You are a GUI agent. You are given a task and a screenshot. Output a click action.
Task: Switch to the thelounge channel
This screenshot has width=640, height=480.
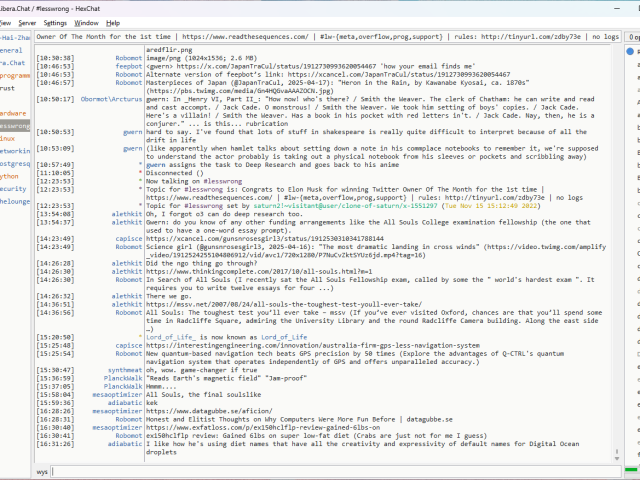click(15, 201)
